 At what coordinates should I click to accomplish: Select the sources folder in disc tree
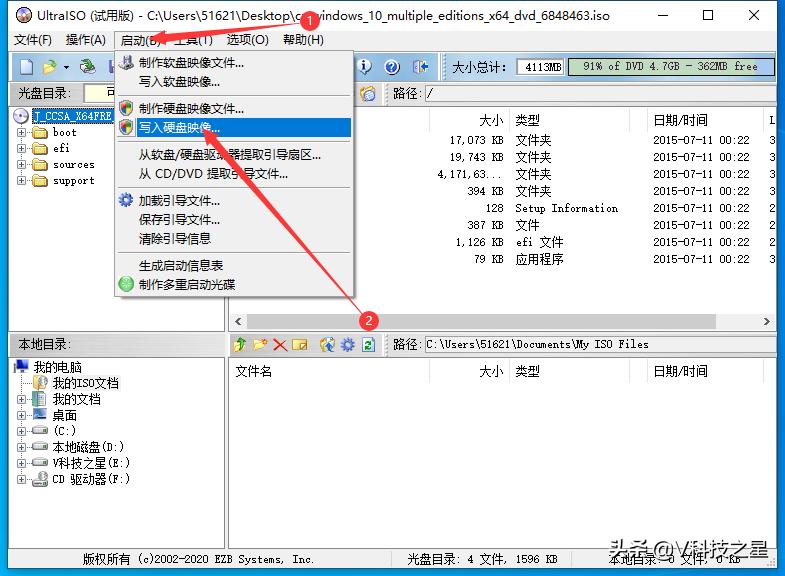(74, 164)
